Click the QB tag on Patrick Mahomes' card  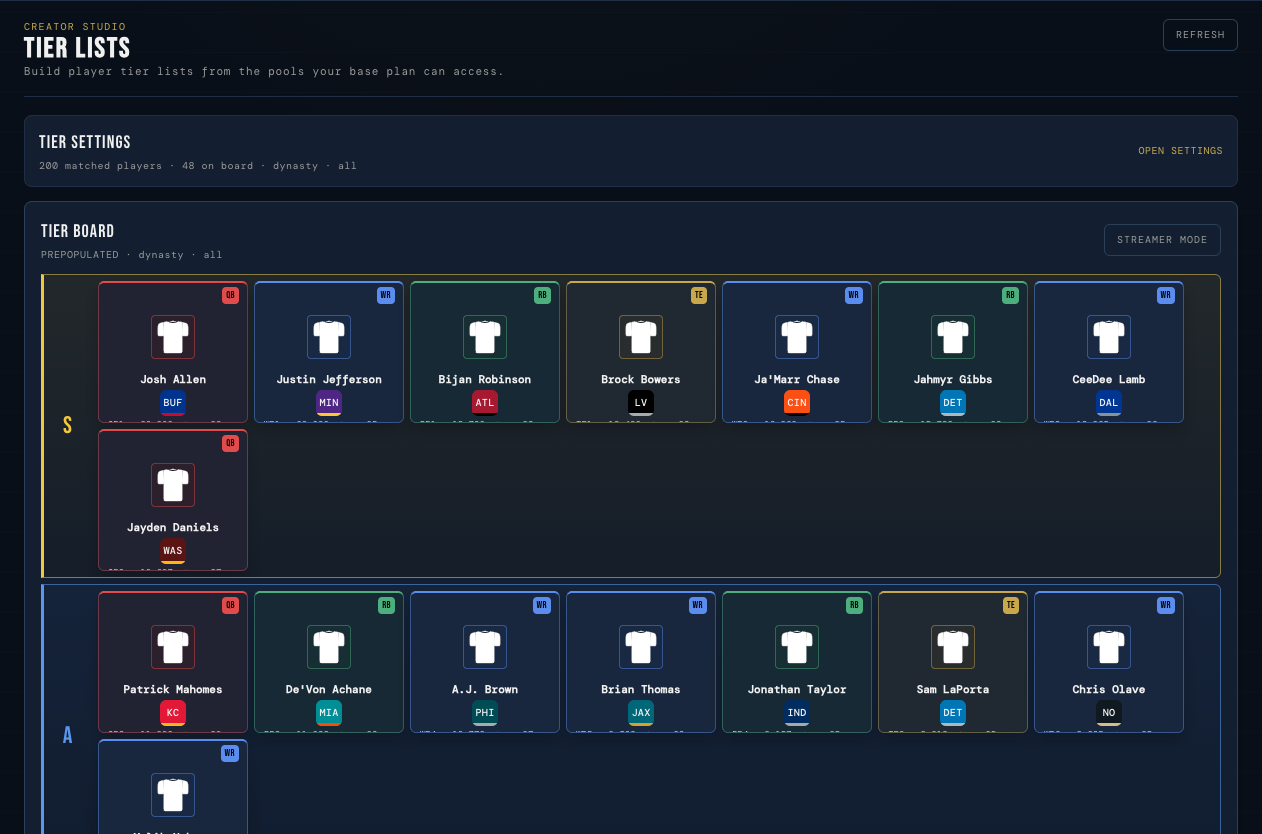point(230,605)
